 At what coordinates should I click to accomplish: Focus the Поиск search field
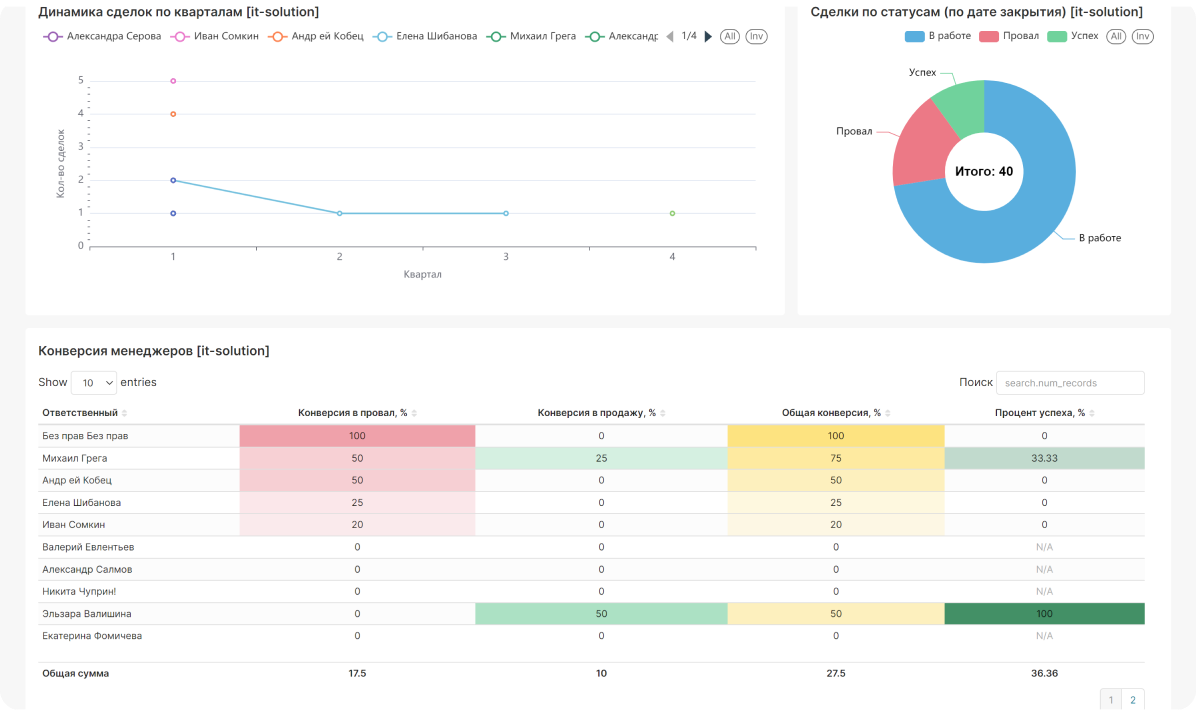point(1070,383)
